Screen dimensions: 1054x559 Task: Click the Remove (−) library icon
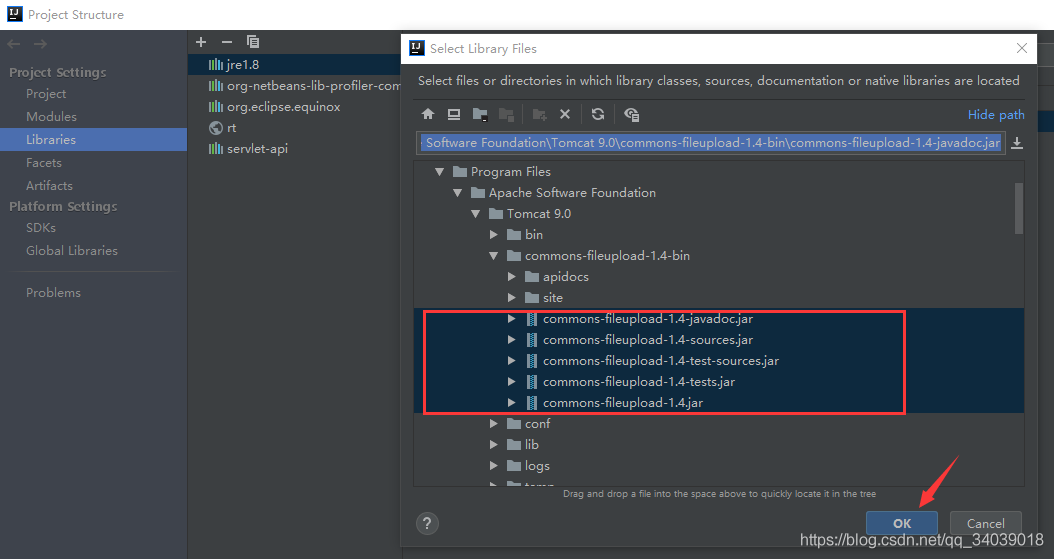tap(227, 42)
